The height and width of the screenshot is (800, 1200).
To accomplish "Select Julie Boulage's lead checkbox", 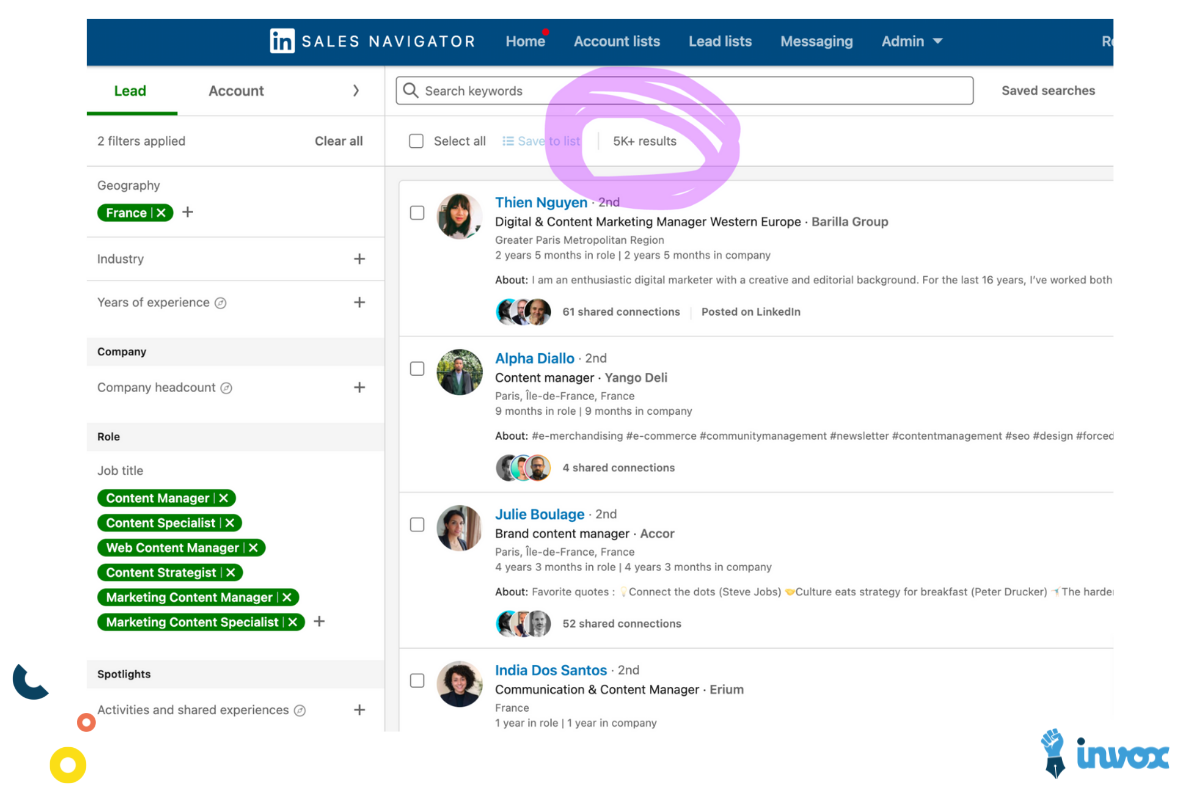I will 417,525.
